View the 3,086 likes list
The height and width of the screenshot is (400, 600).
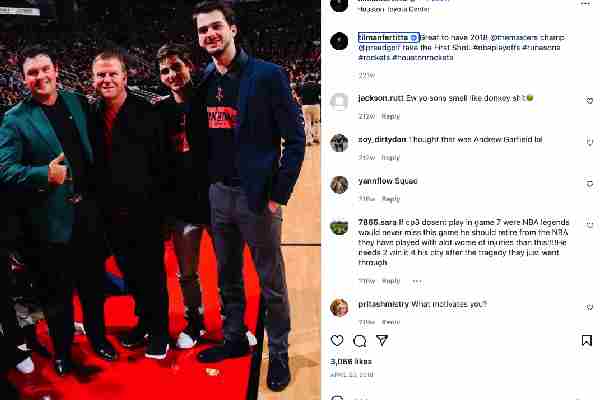coord(351,361)
